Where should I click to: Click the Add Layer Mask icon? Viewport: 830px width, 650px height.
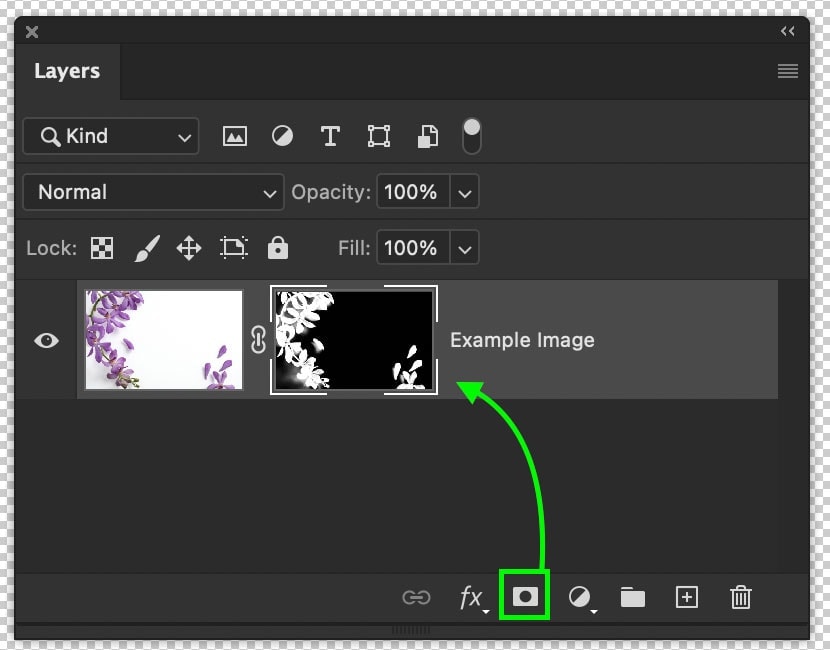(524, 596)
